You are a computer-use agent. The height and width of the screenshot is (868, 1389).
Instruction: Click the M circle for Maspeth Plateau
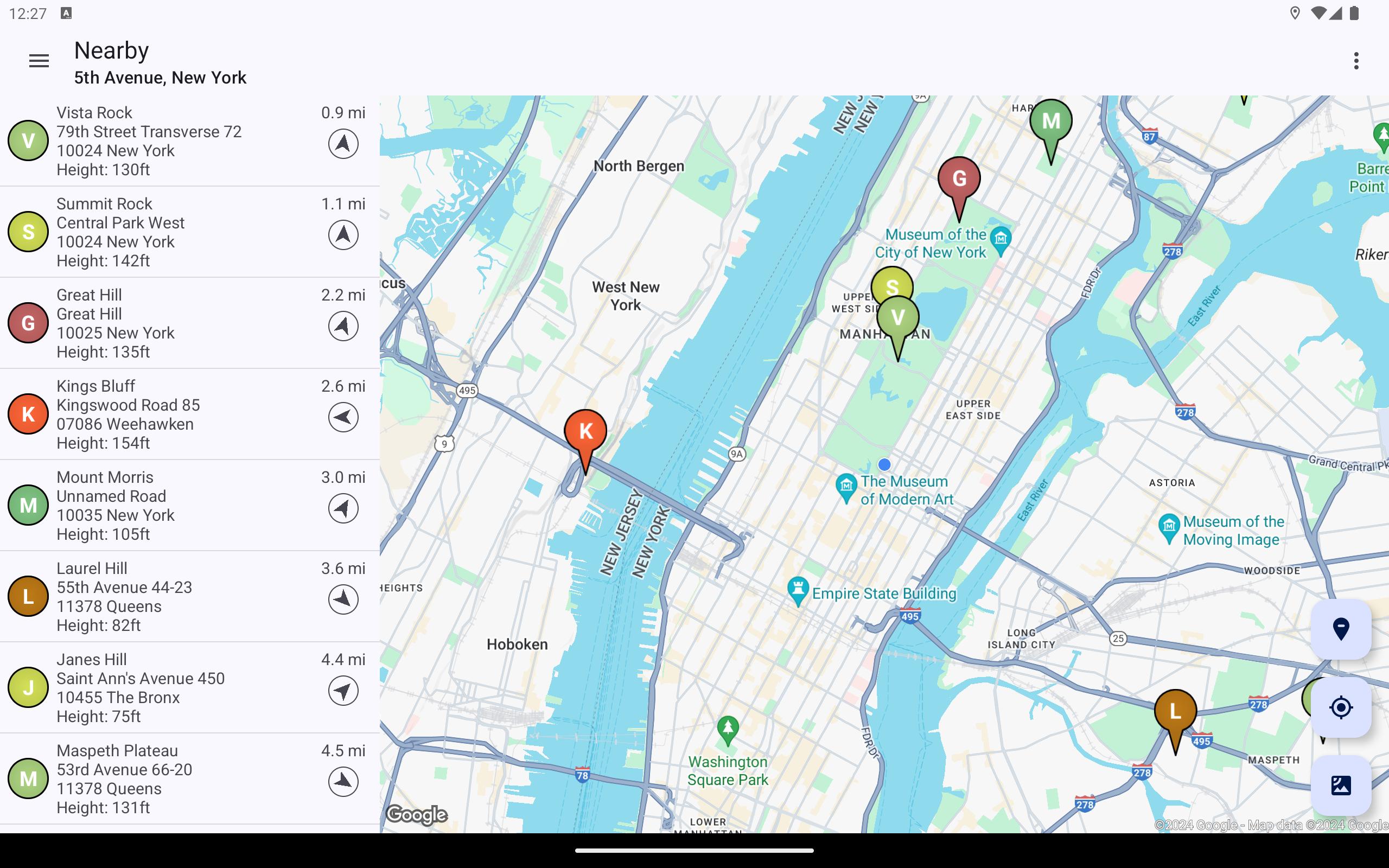[x=28, y=779]
